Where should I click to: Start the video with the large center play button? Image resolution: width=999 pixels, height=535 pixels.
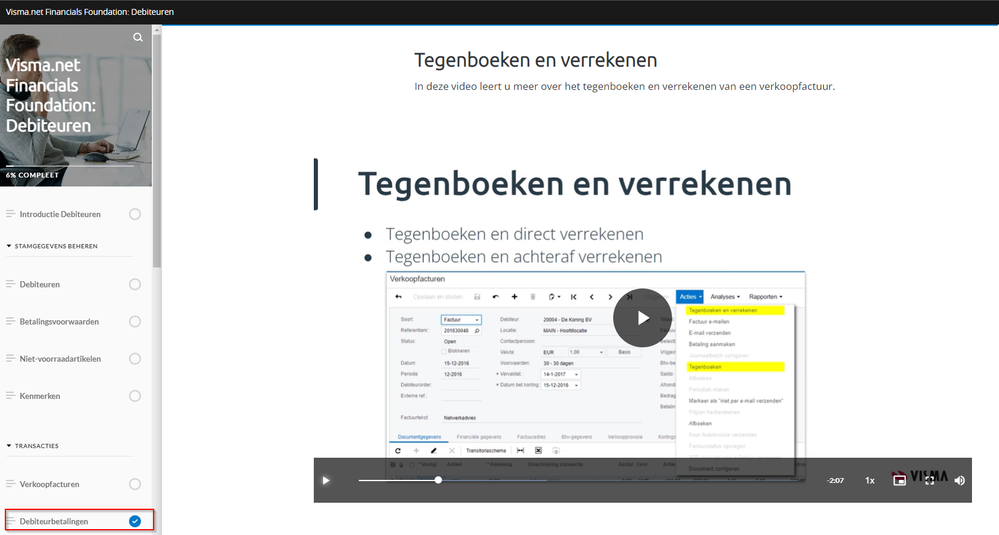point(642,318)
